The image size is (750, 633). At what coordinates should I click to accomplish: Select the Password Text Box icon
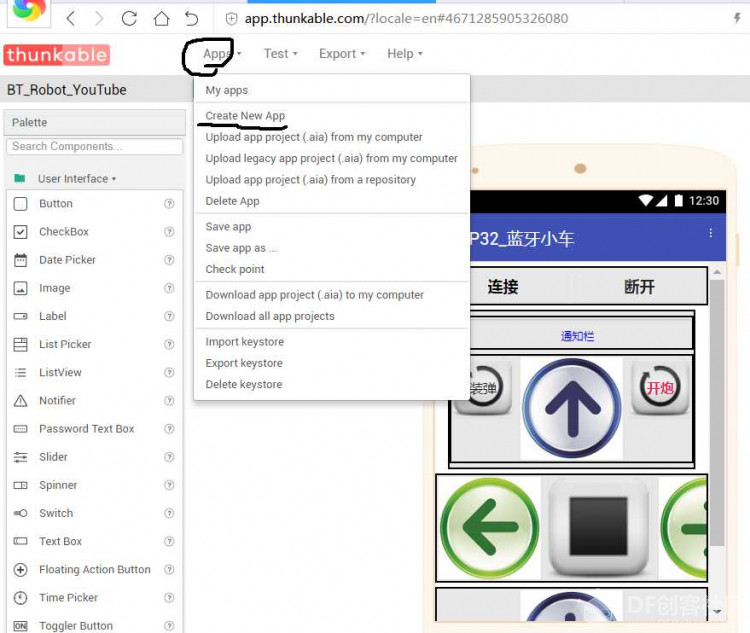(21, 429)
